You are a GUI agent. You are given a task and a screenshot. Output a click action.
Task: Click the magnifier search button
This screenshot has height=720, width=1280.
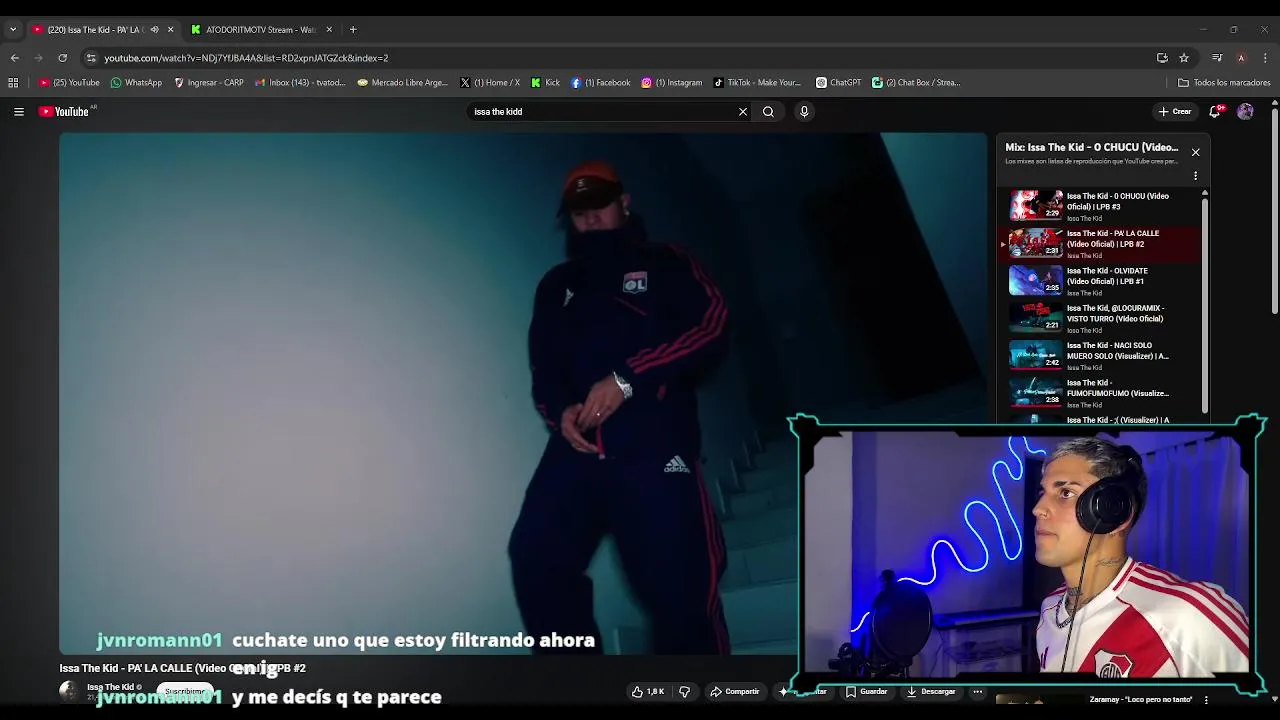pyautogui.click(x=768, y=112)
